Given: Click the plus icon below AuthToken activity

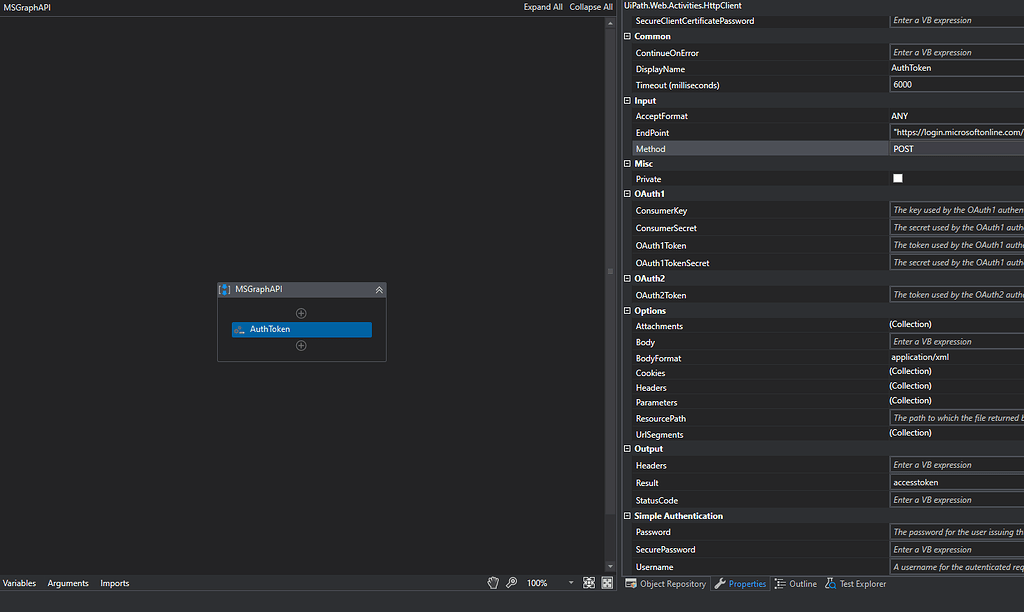Looking at the screenshot, I should coord(301,345).
